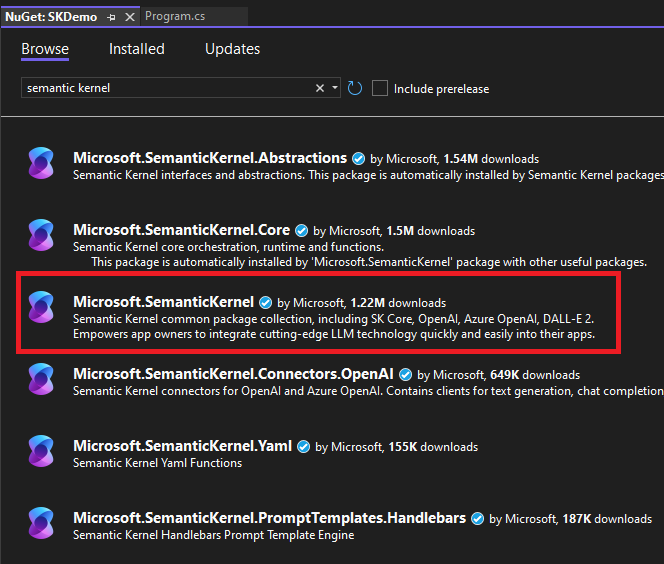Switch to the Installed tab
Image resolution: width=664 pixels, height=564 pixels.
click(137, 49)
